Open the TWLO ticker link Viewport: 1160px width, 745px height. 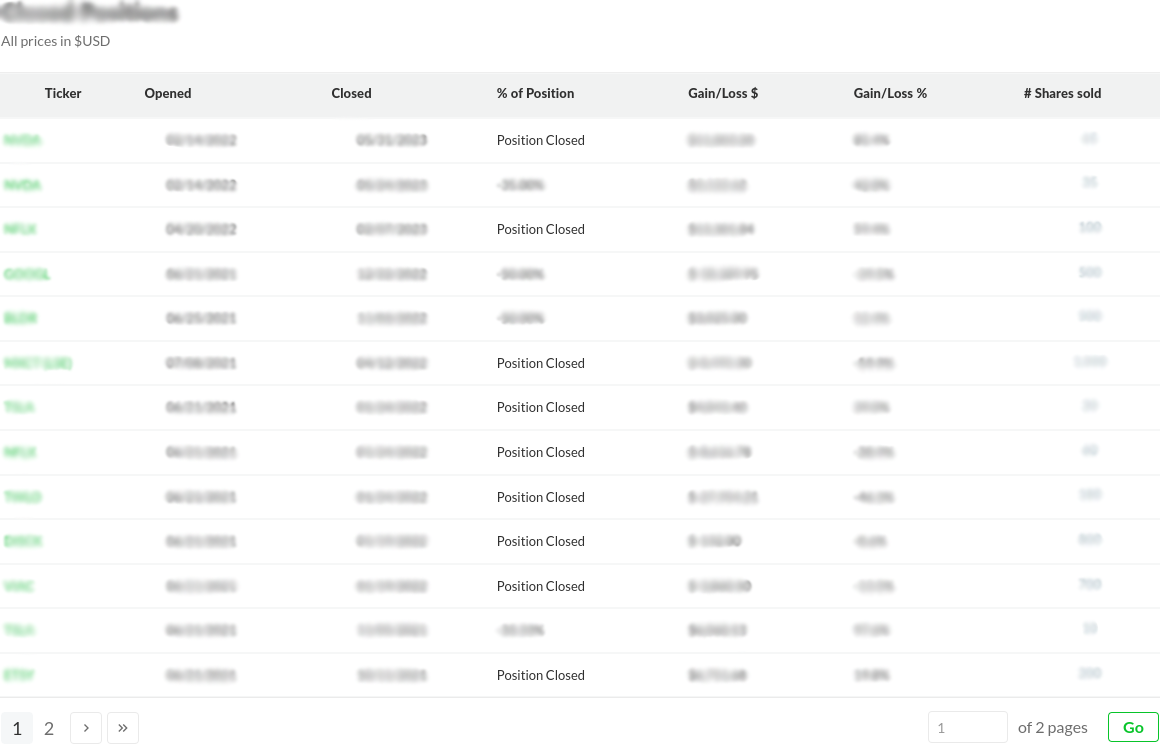pyautogui.click(x=23, y=497)
